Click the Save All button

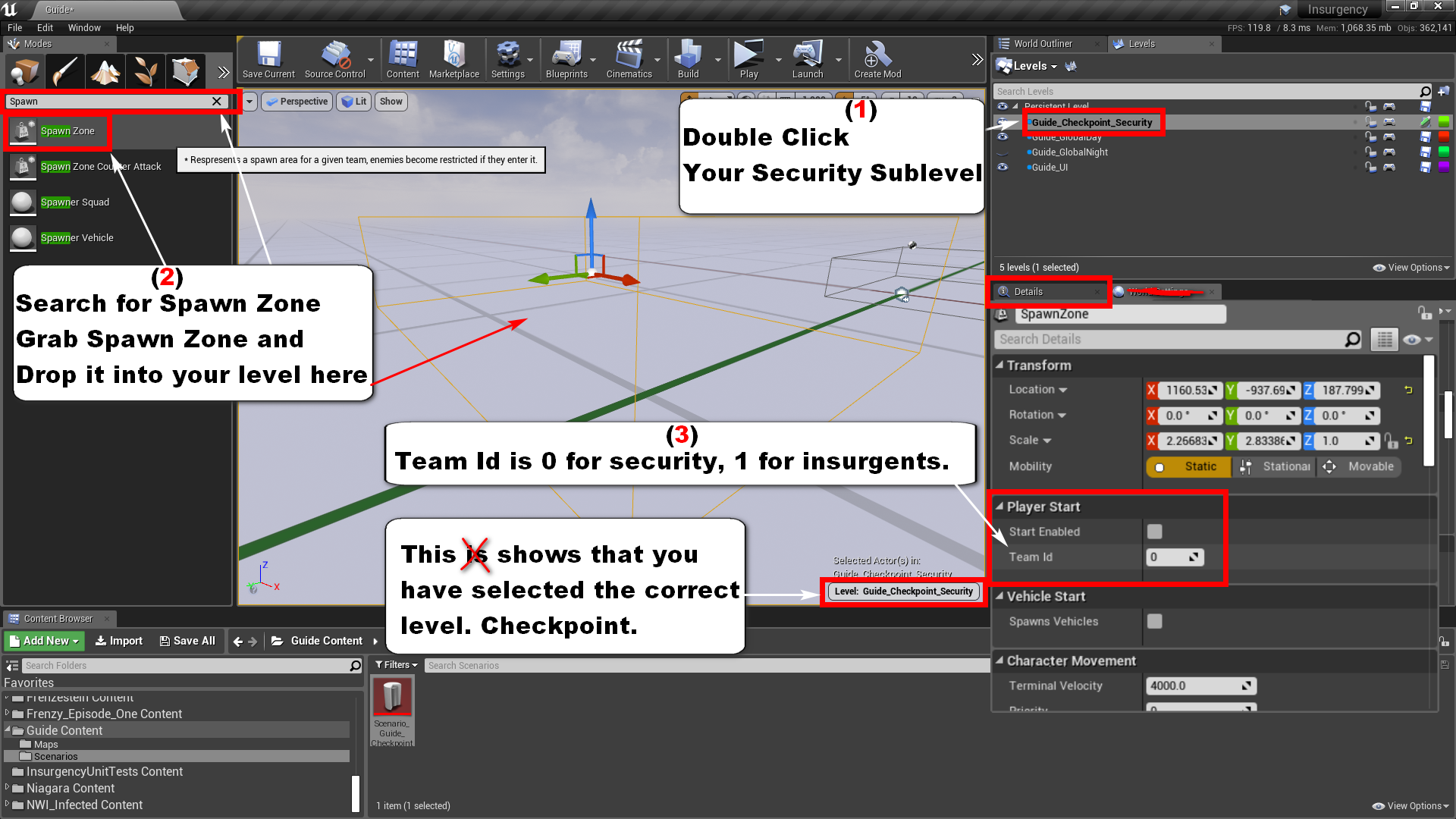click(x=187, y=641)
